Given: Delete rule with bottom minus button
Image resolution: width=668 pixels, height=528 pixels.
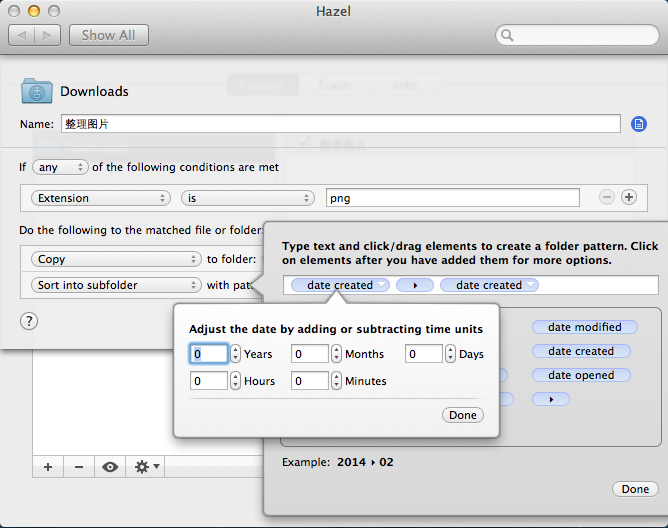Looking at the screenshot, I should (x=79, y=467).
